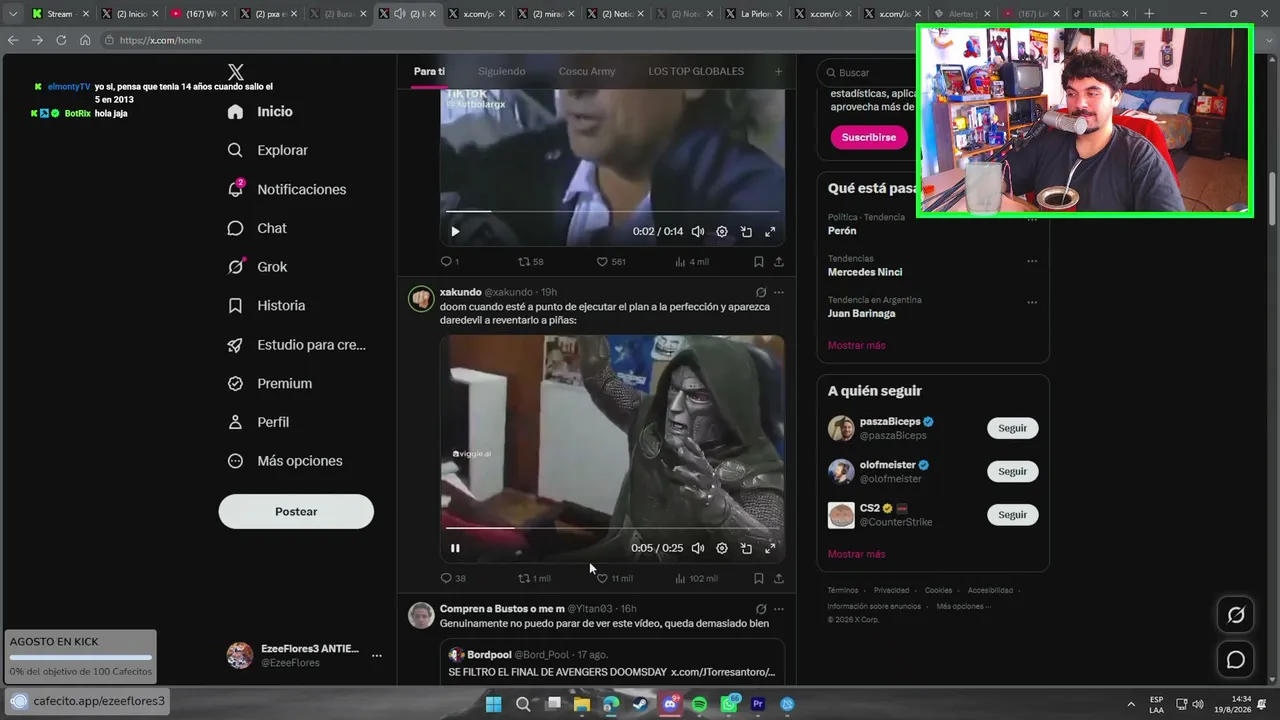Expand Más opciones in the sidebar
The height and width of the screenshot is (720, 1280).
pos(285,461)
